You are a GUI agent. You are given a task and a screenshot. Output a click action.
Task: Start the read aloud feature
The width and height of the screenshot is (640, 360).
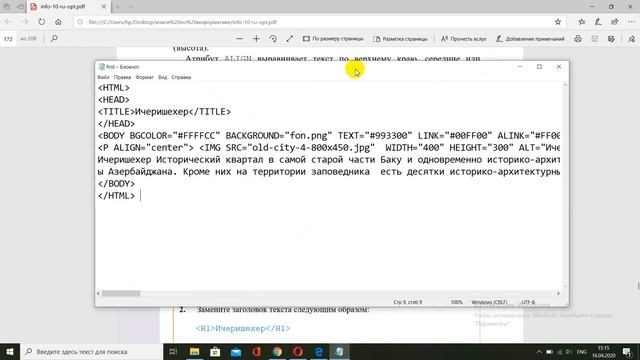tap(464, 39)
